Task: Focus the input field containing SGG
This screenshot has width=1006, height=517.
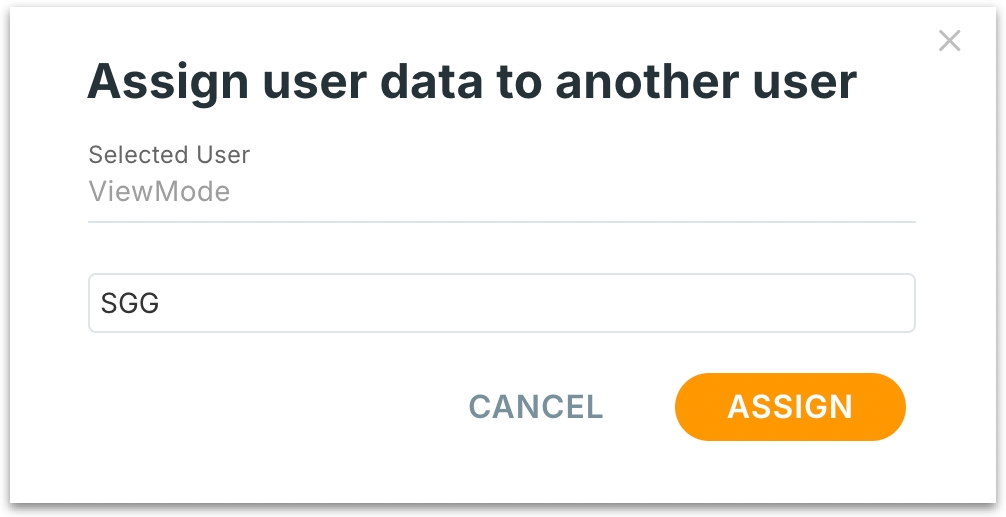Action: click(501, 303)
